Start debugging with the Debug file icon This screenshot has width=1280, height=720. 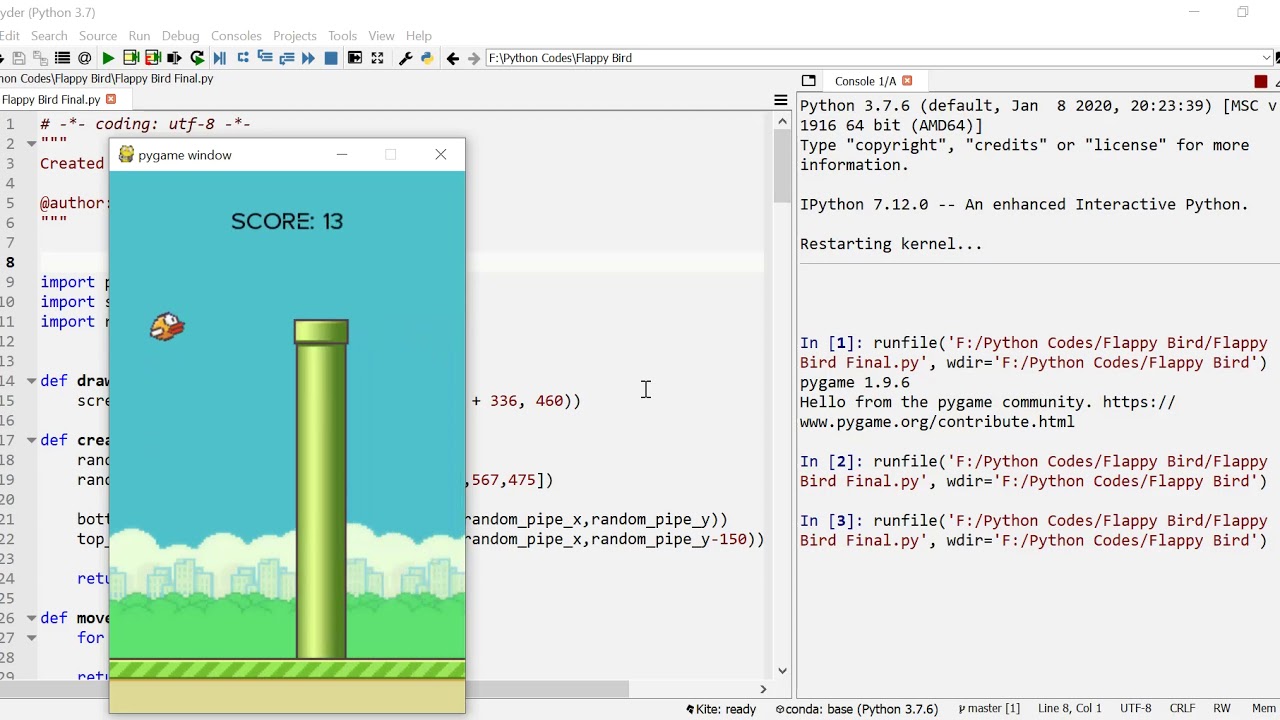(220, 58)
